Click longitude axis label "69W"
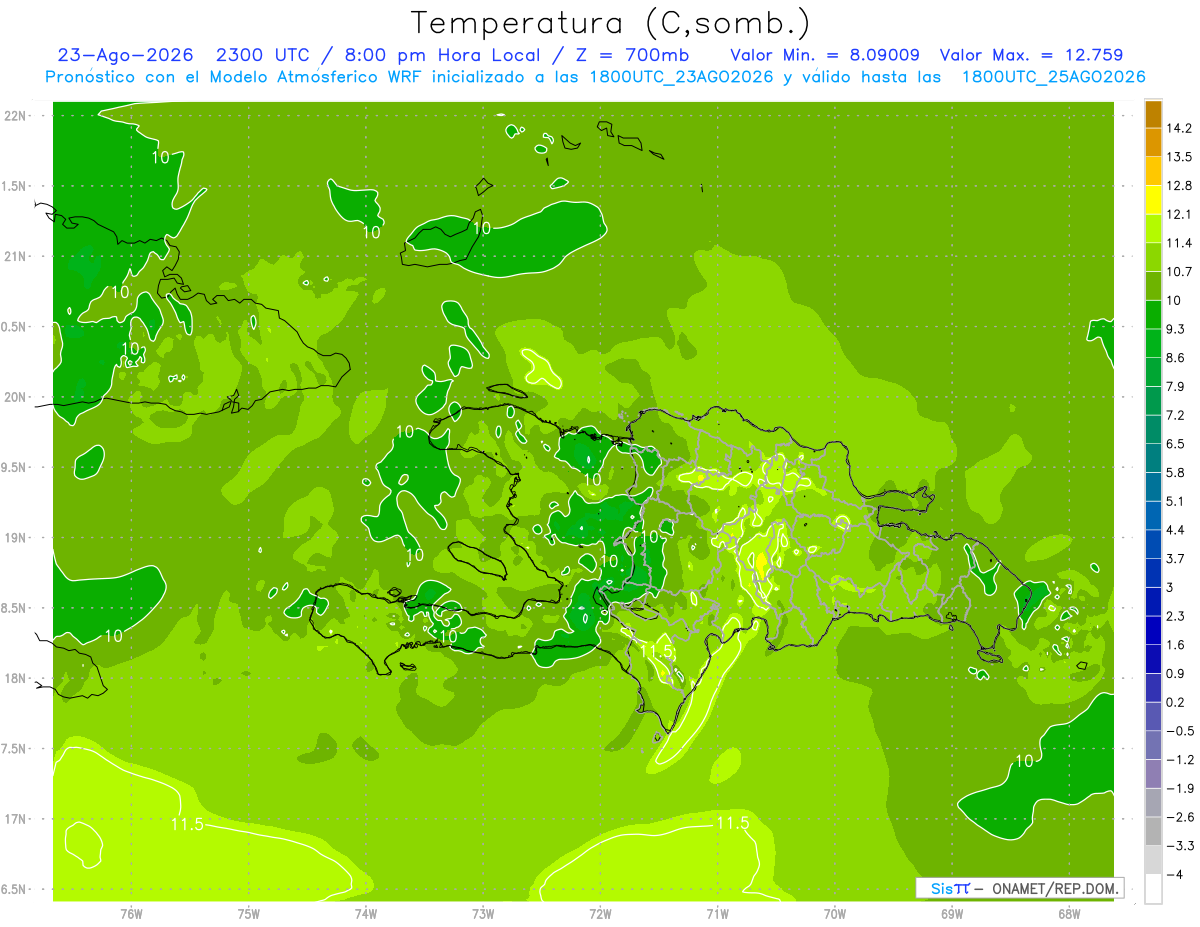 pos(952,913)
